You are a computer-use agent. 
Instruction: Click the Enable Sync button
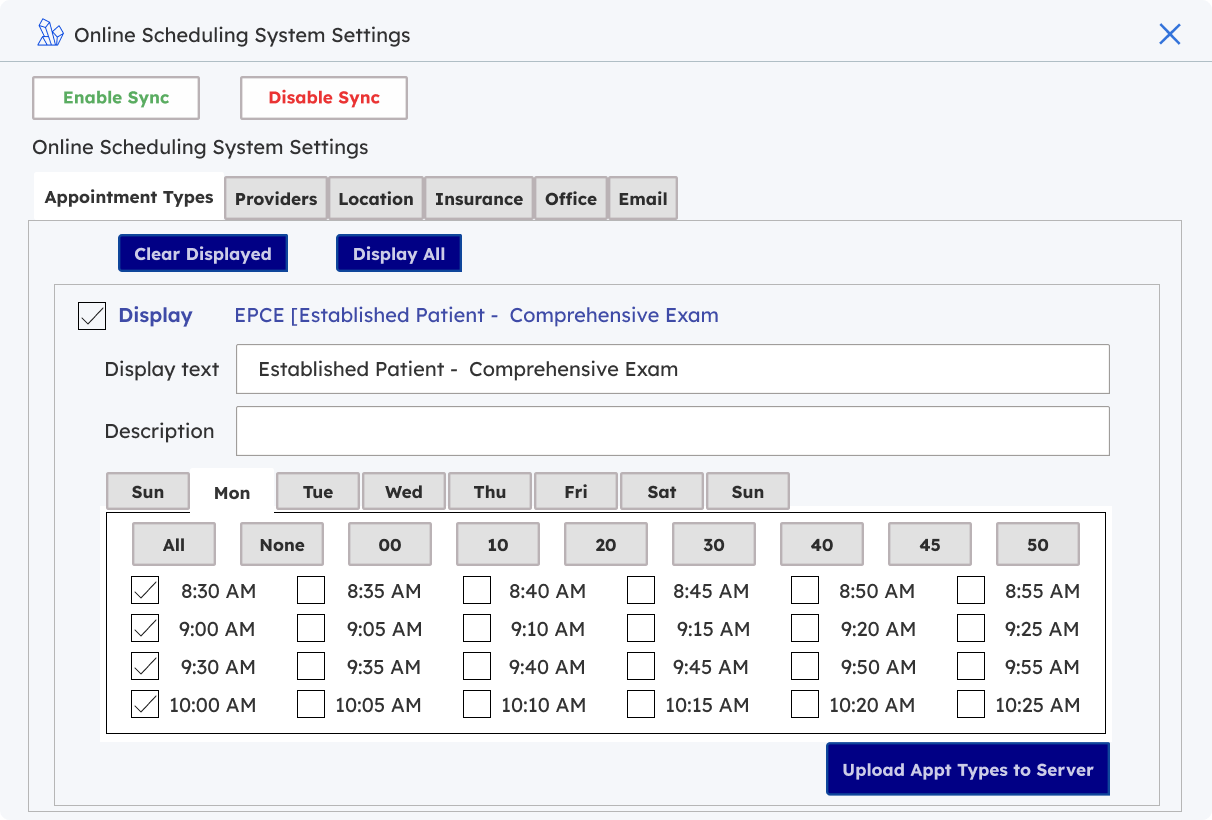(116, 98)
